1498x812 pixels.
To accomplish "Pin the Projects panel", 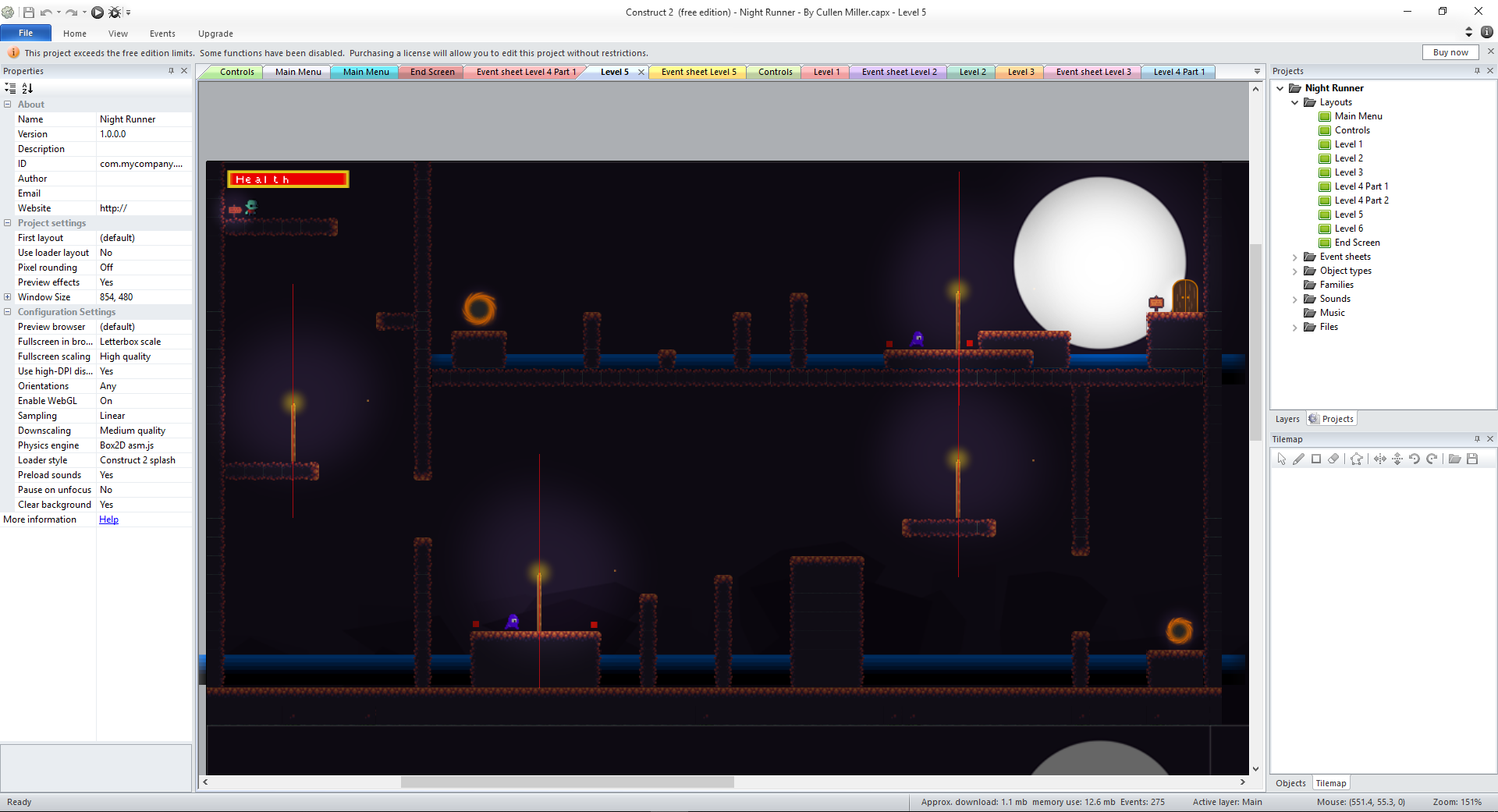I will click(1477, 71).
